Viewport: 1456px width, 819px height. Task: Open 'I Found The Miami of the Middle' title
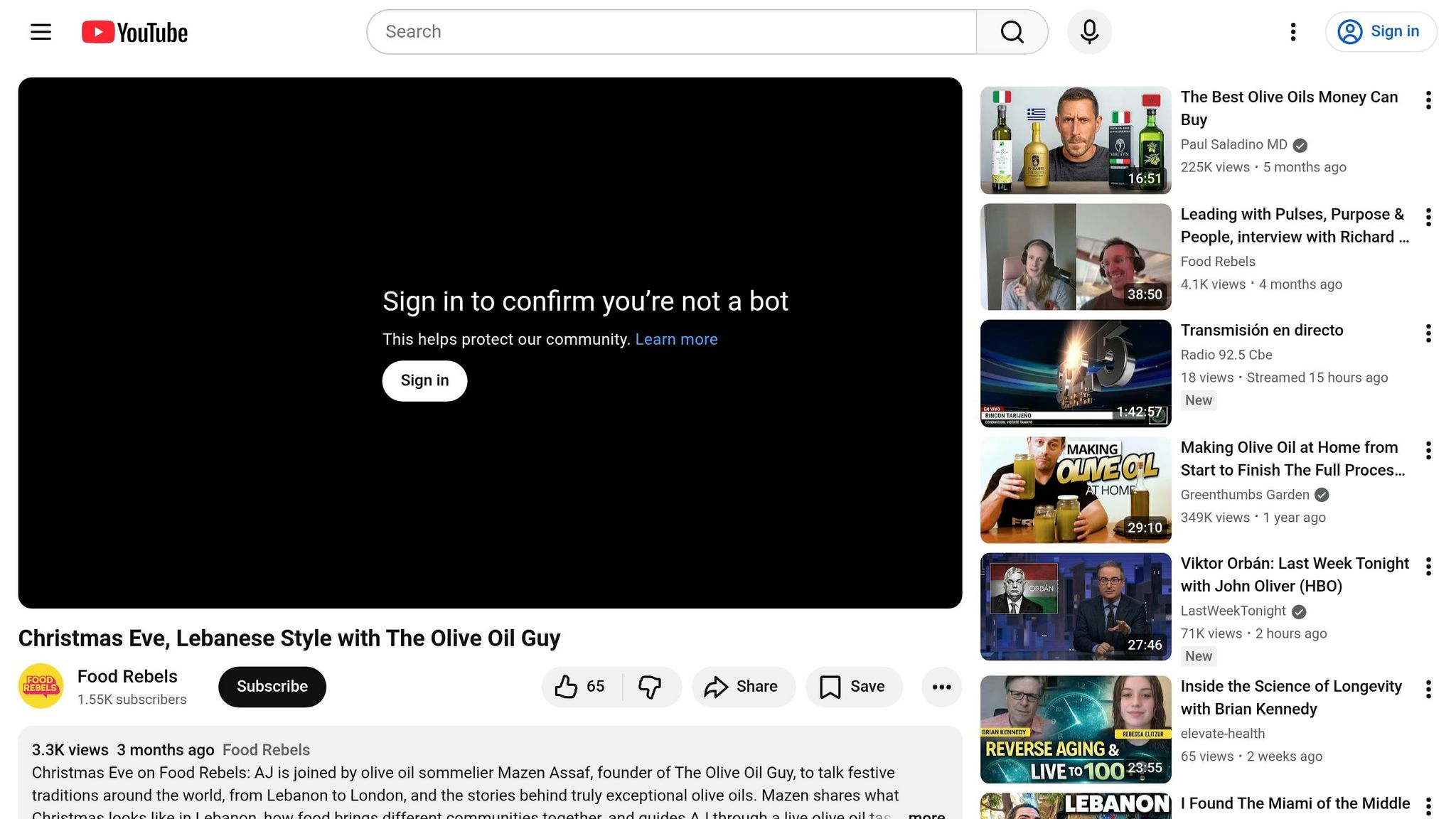(x=1295, y=803)
